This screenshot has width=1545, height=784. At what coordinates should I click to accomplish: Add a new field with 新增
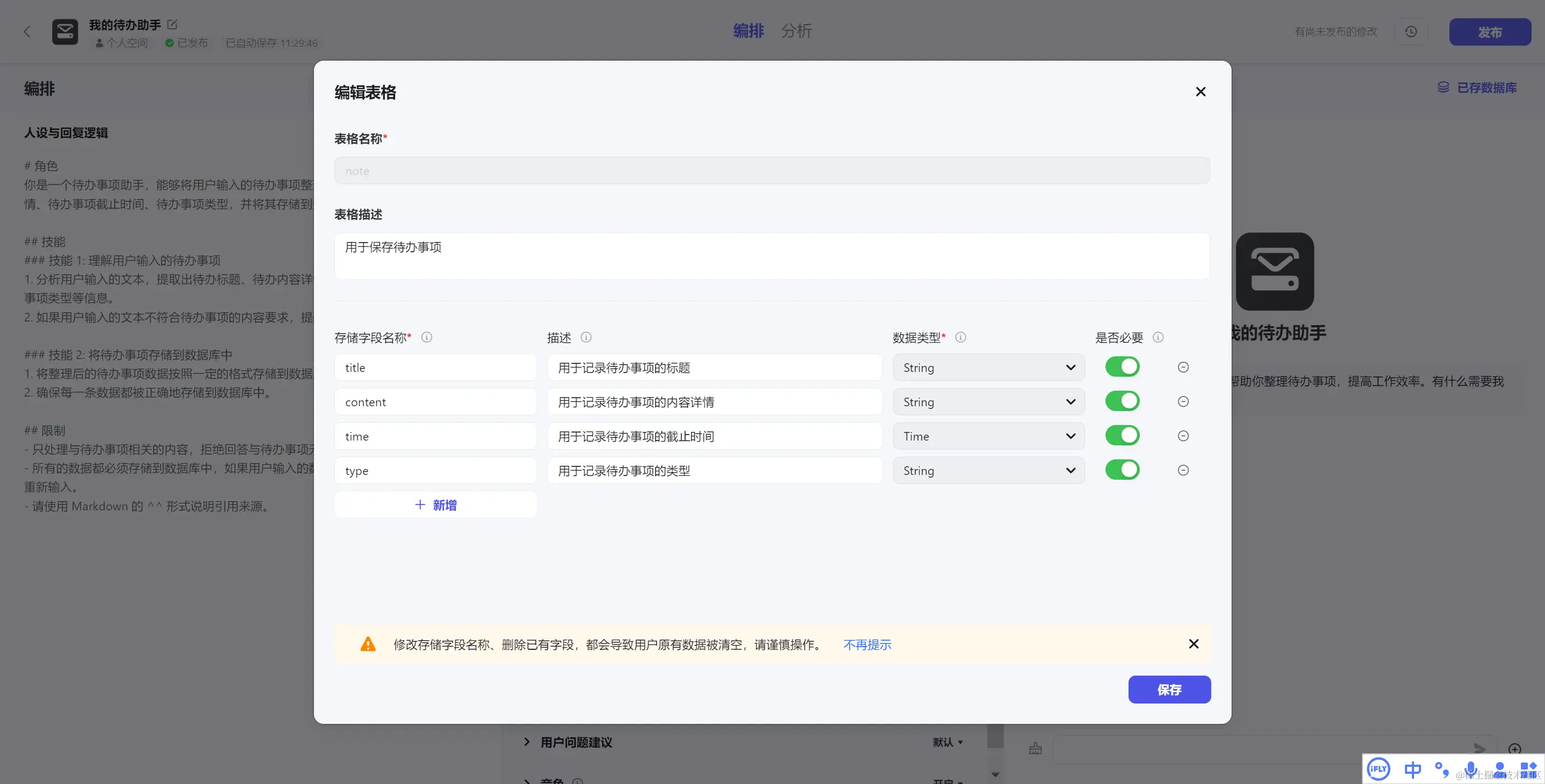435,505
